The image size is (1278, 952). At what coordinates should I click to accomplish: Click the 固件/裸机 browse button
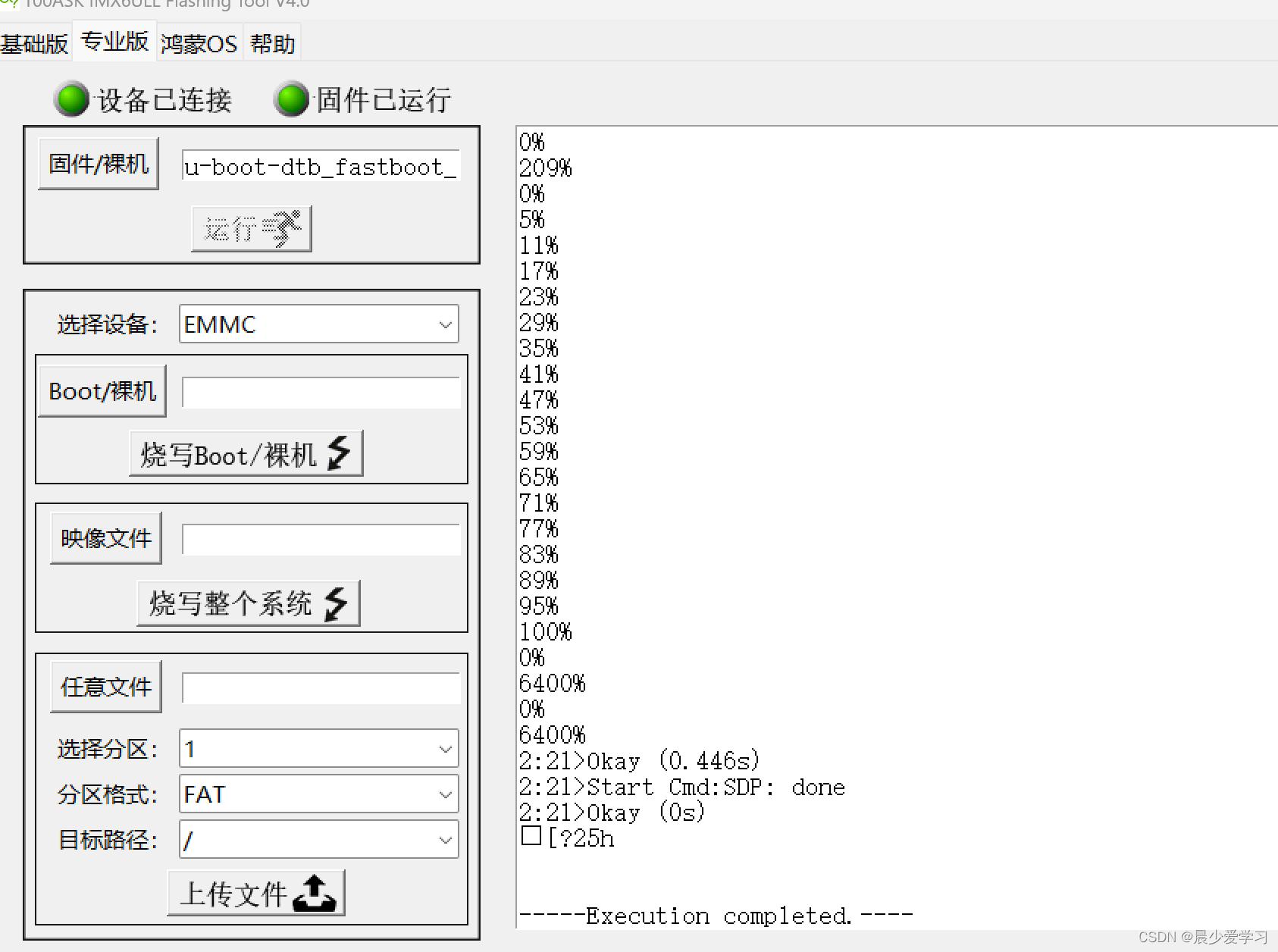99,164
